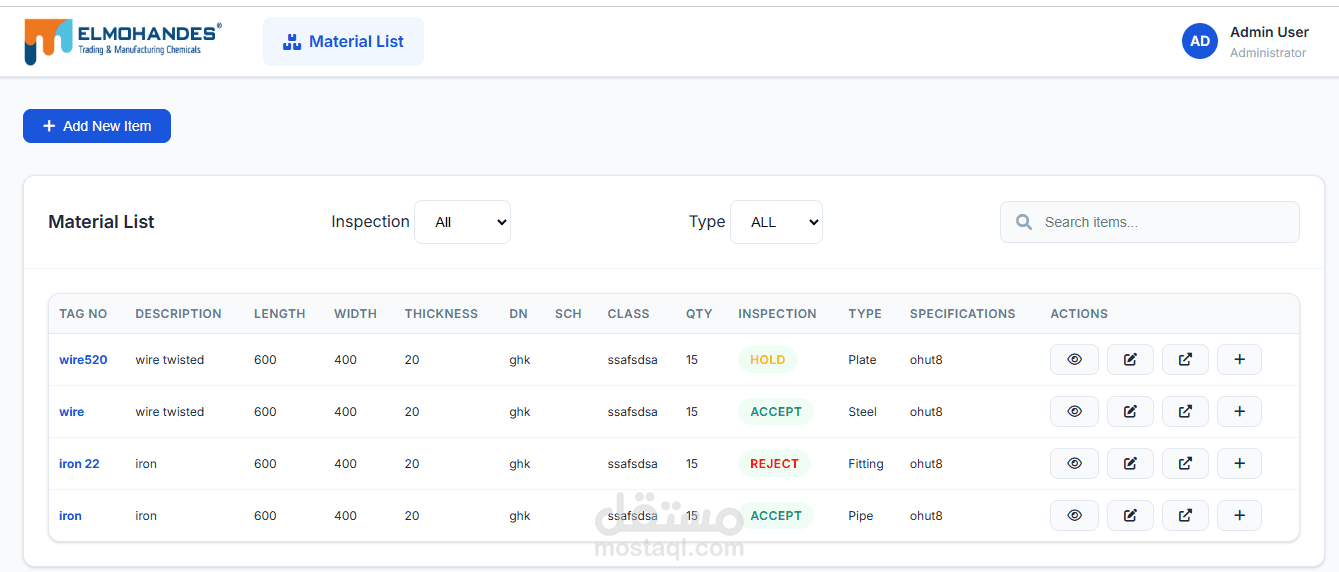Click the plus icon in the iron row
Image resolution: width=1339 pixels, height=572 pixels.
coord(1239,515)
